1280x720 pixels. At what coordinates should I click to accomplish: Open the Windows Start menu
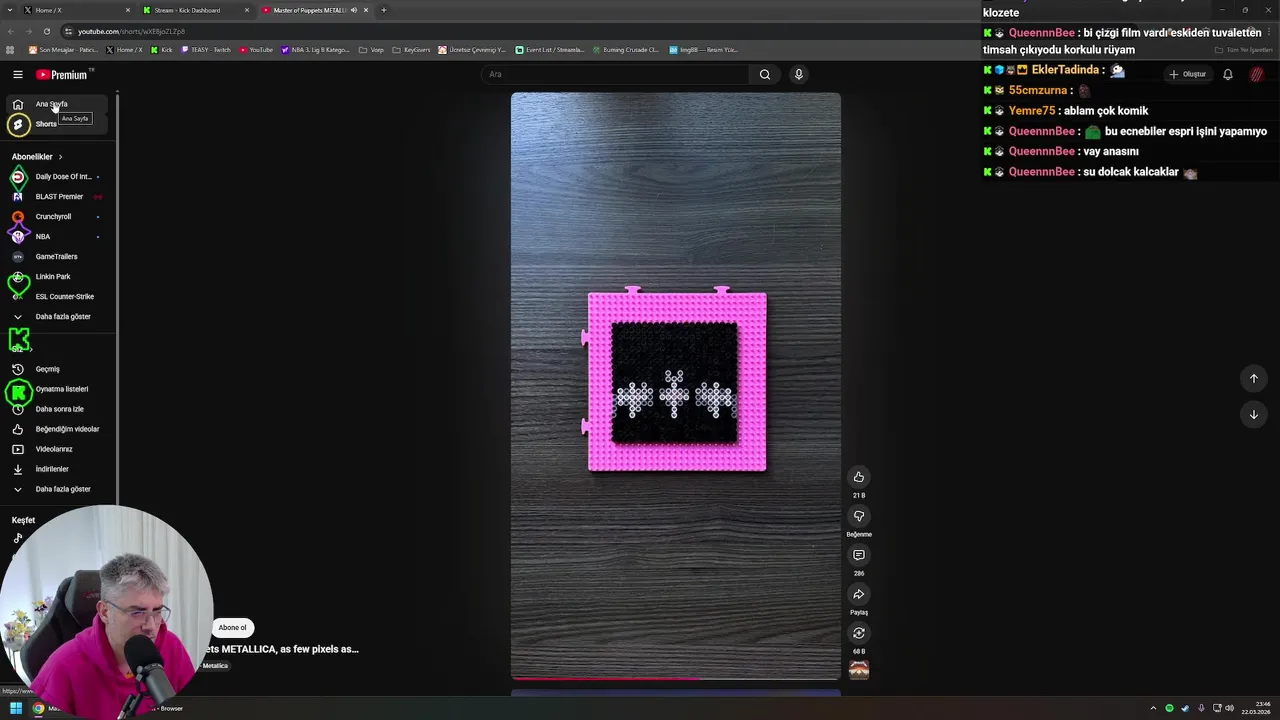16,708
